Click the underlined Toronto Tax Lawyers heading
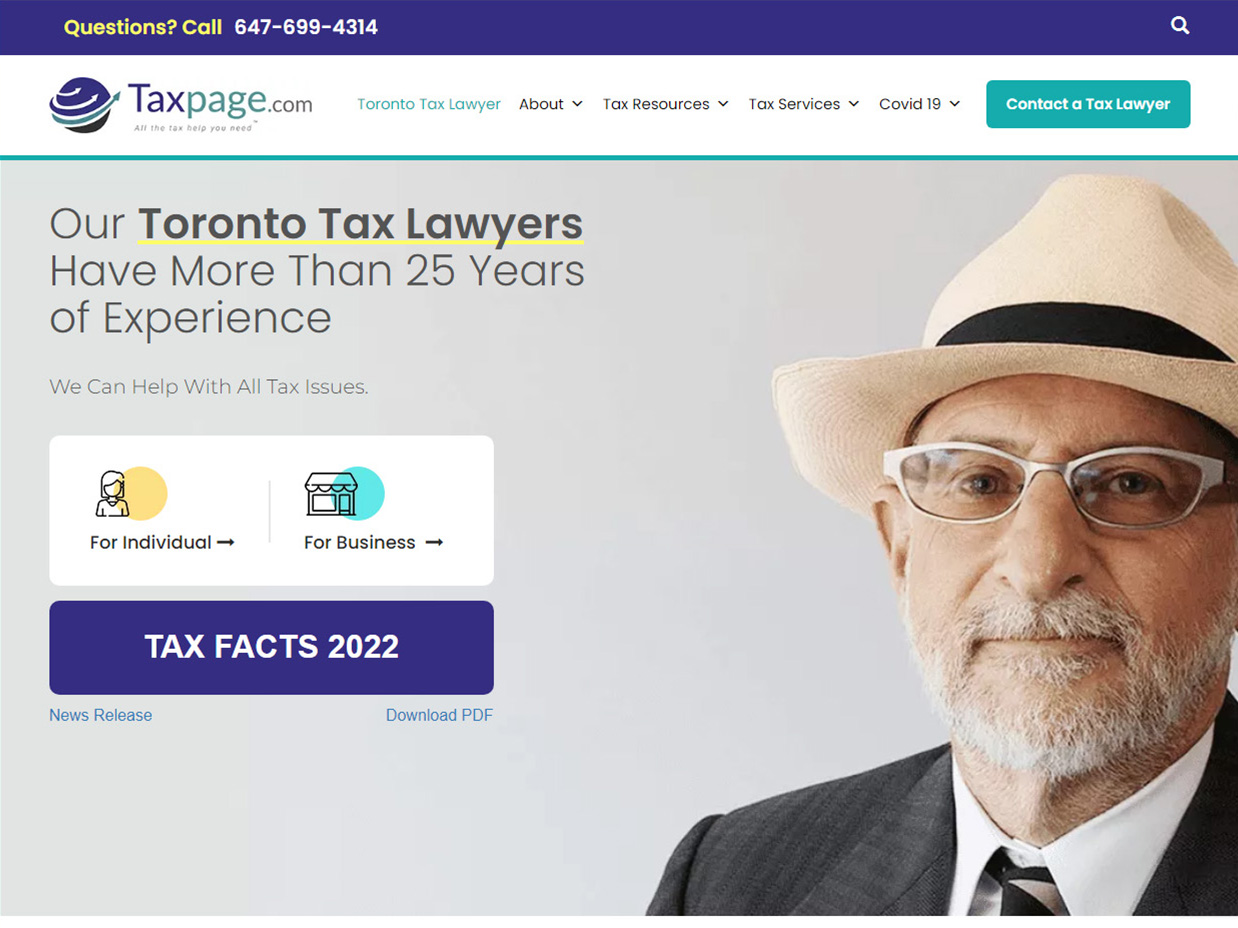Image resolution: width=1238 pixels, height=928 pixels. point(360,224)
